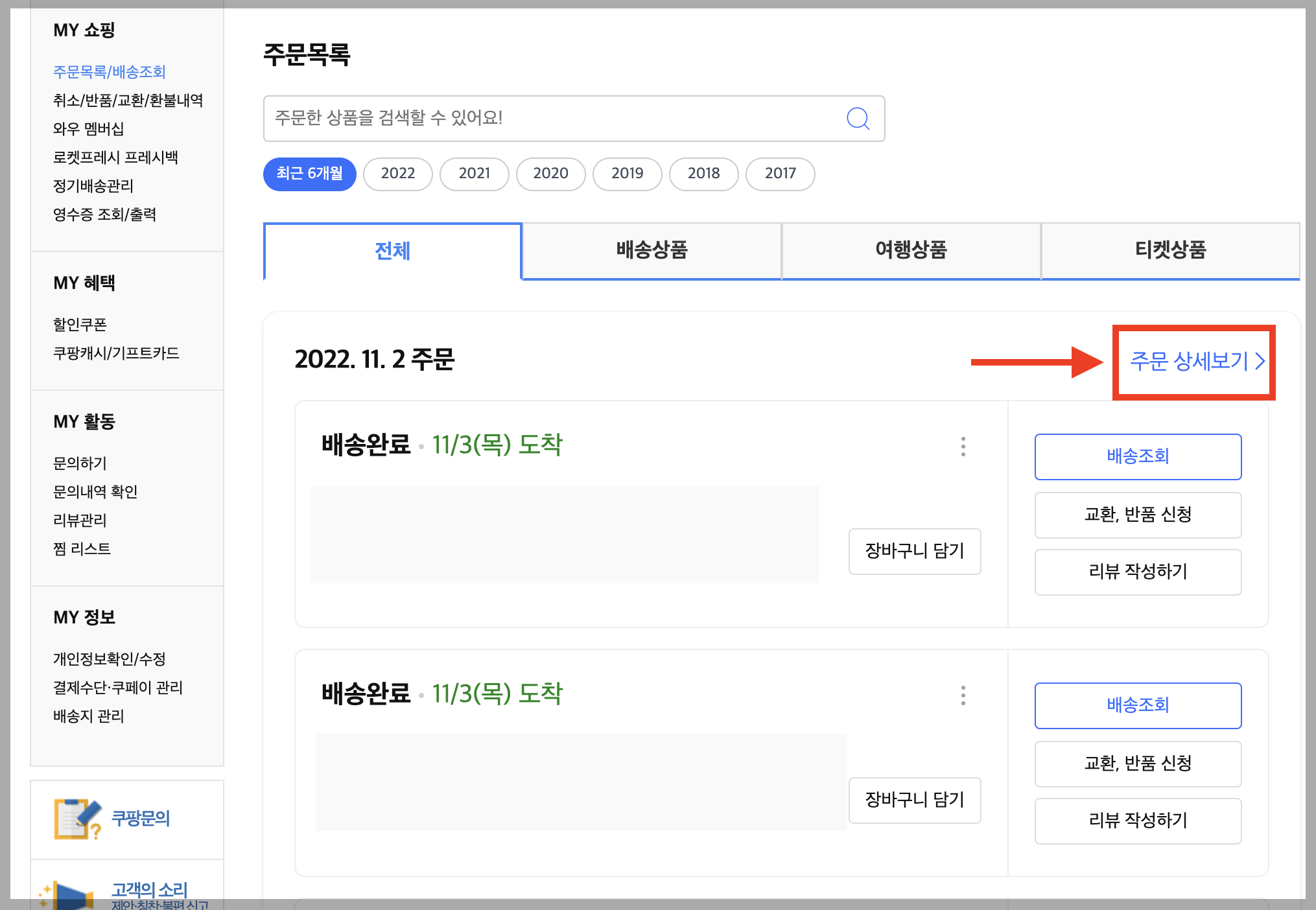Open the 여행상품 tab
The image size is (1316, 910).
point(911,250)
